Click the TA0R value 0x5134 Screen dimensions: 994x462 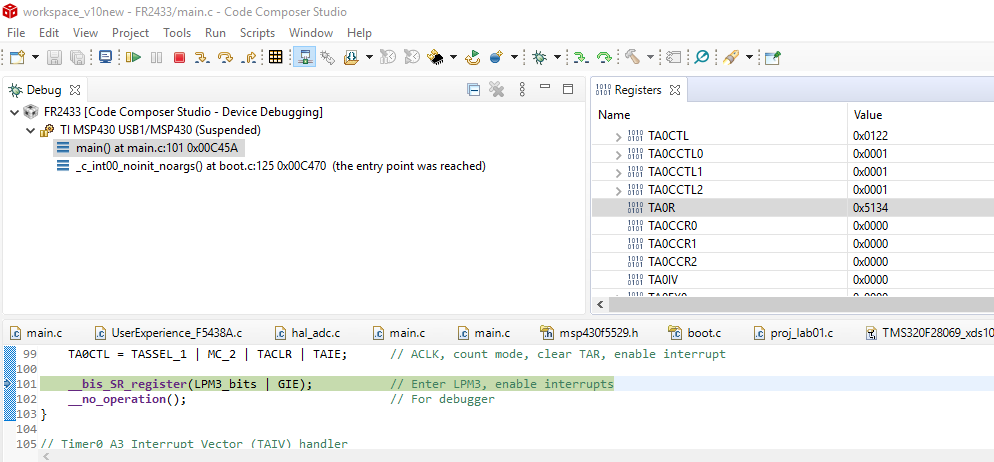coord(868,208)
